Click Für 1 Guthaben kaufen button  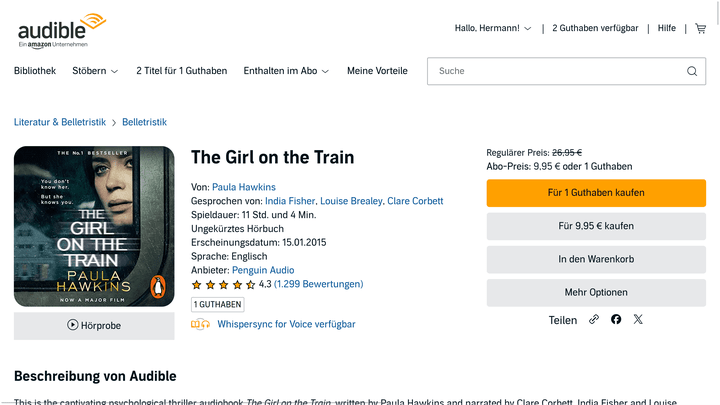[x=596, y=192]
